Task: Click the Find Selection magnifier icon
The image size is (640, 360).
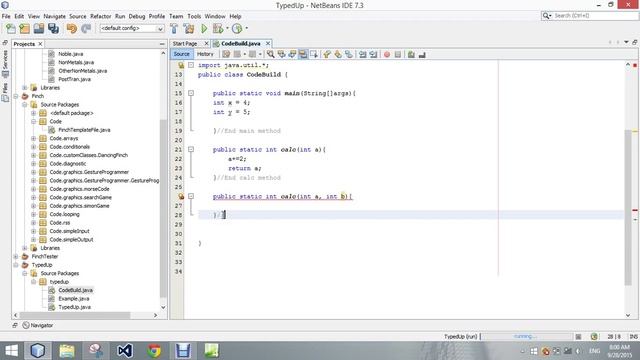Action: 270,54
